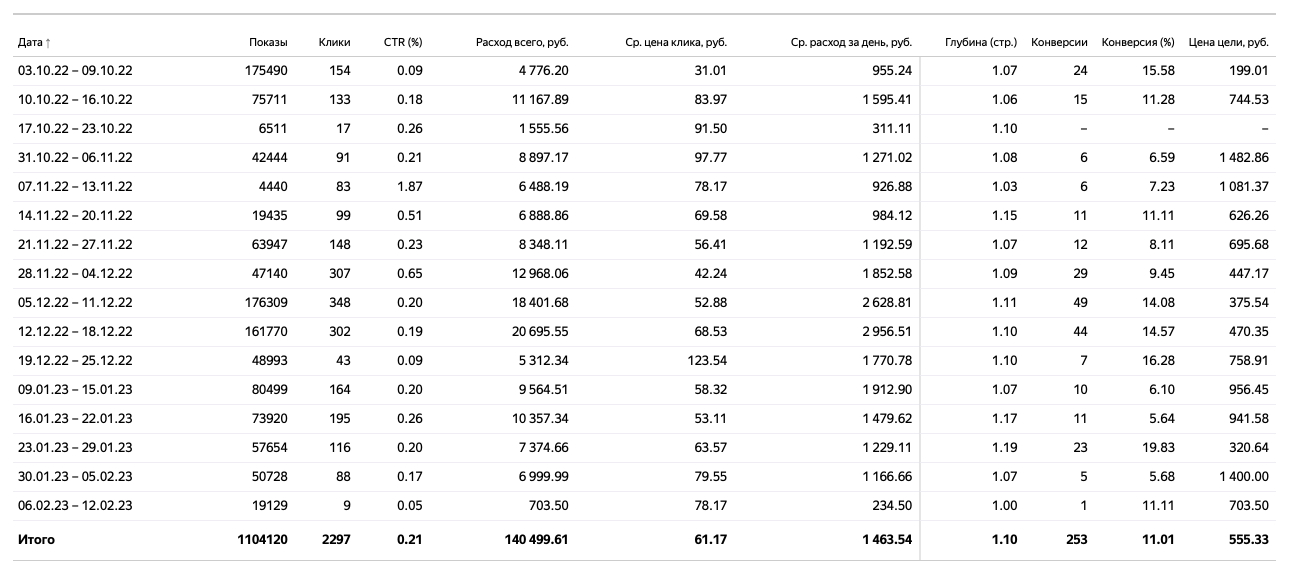1301x577 pixels.
Task: Click the sort arrow next to Дата
Action: (x=48, y=42)
